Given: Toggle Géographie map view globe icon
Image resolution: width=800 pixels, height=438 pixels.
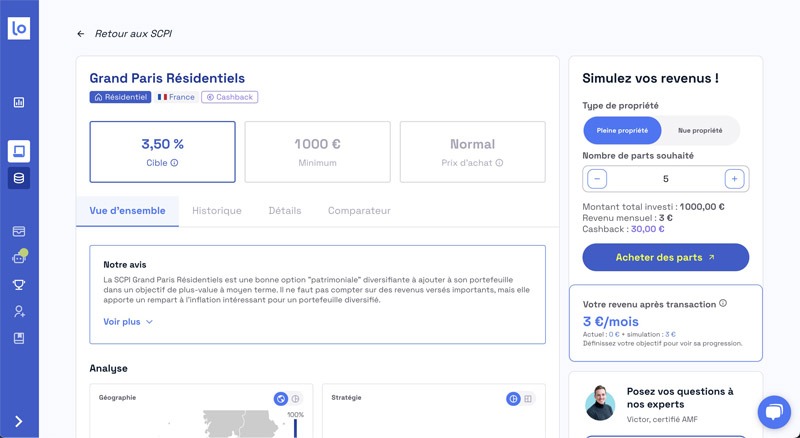Looking at the screenshot, I should (x=281, y=399).
